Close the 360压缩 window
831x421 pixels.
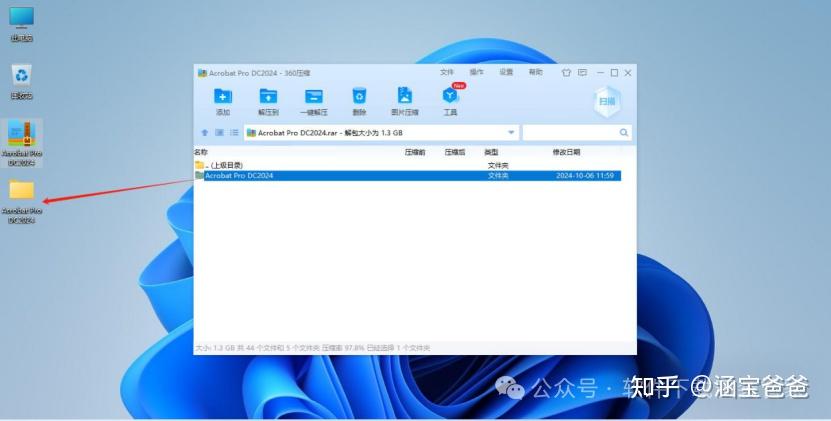[x=628, y=73]
